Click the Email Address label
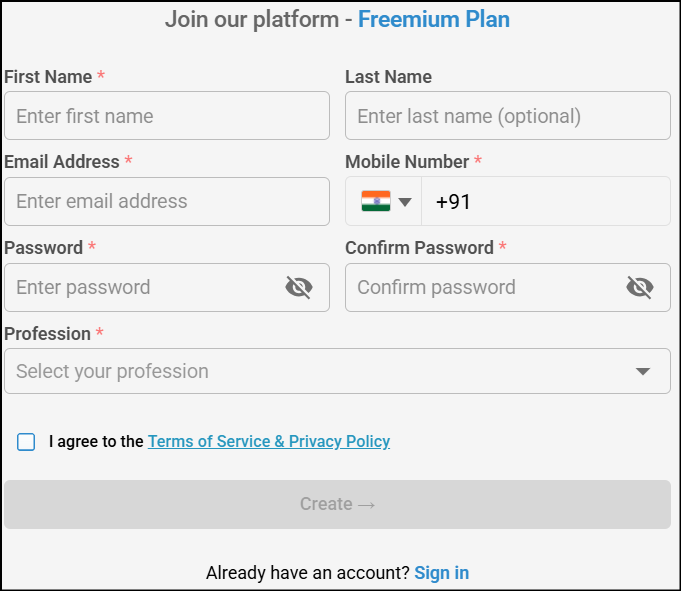The height and width of the screenshot is (591, 681). pyautogui.click(x=62, y=162)
